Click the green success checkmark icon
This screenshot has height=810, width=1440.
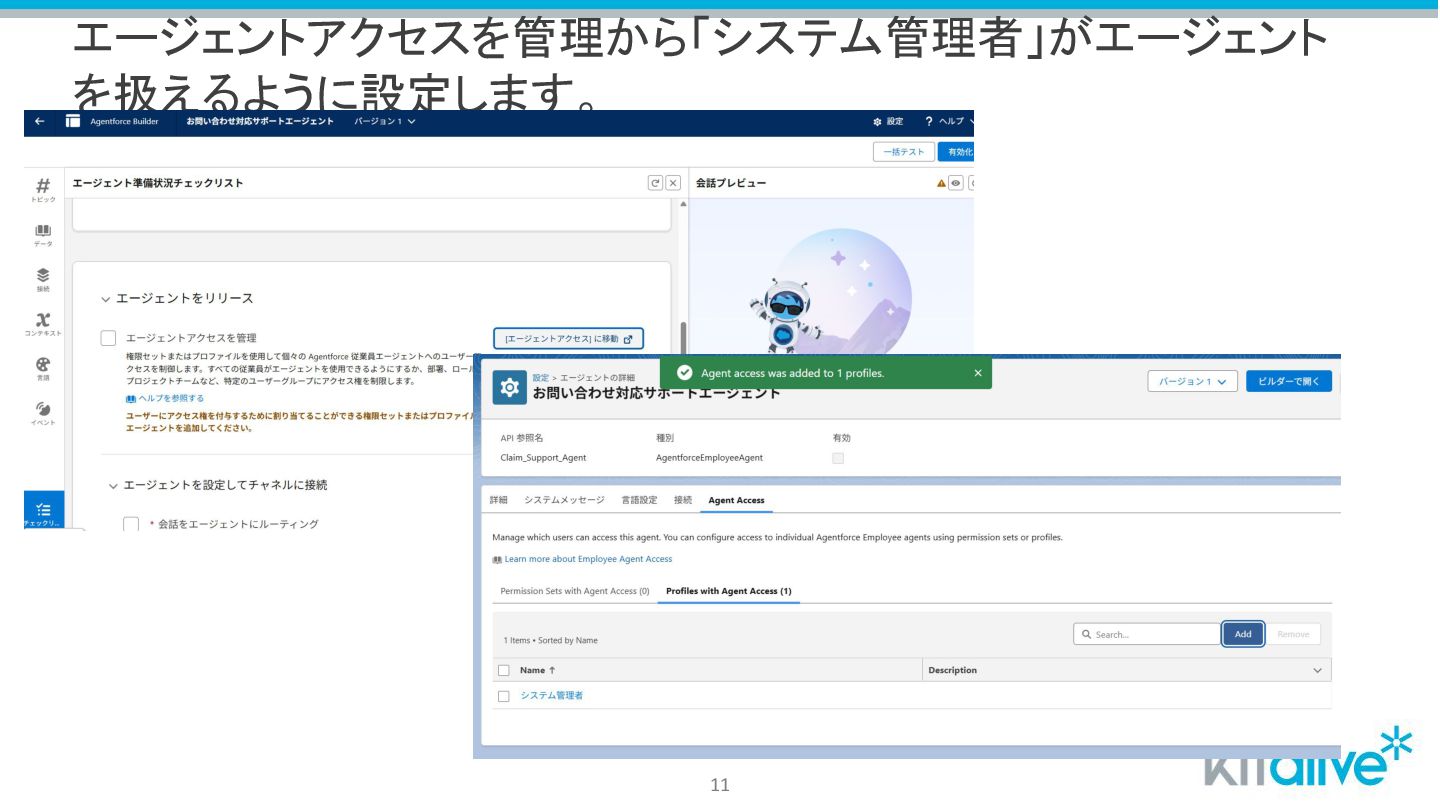click(684, 373)
